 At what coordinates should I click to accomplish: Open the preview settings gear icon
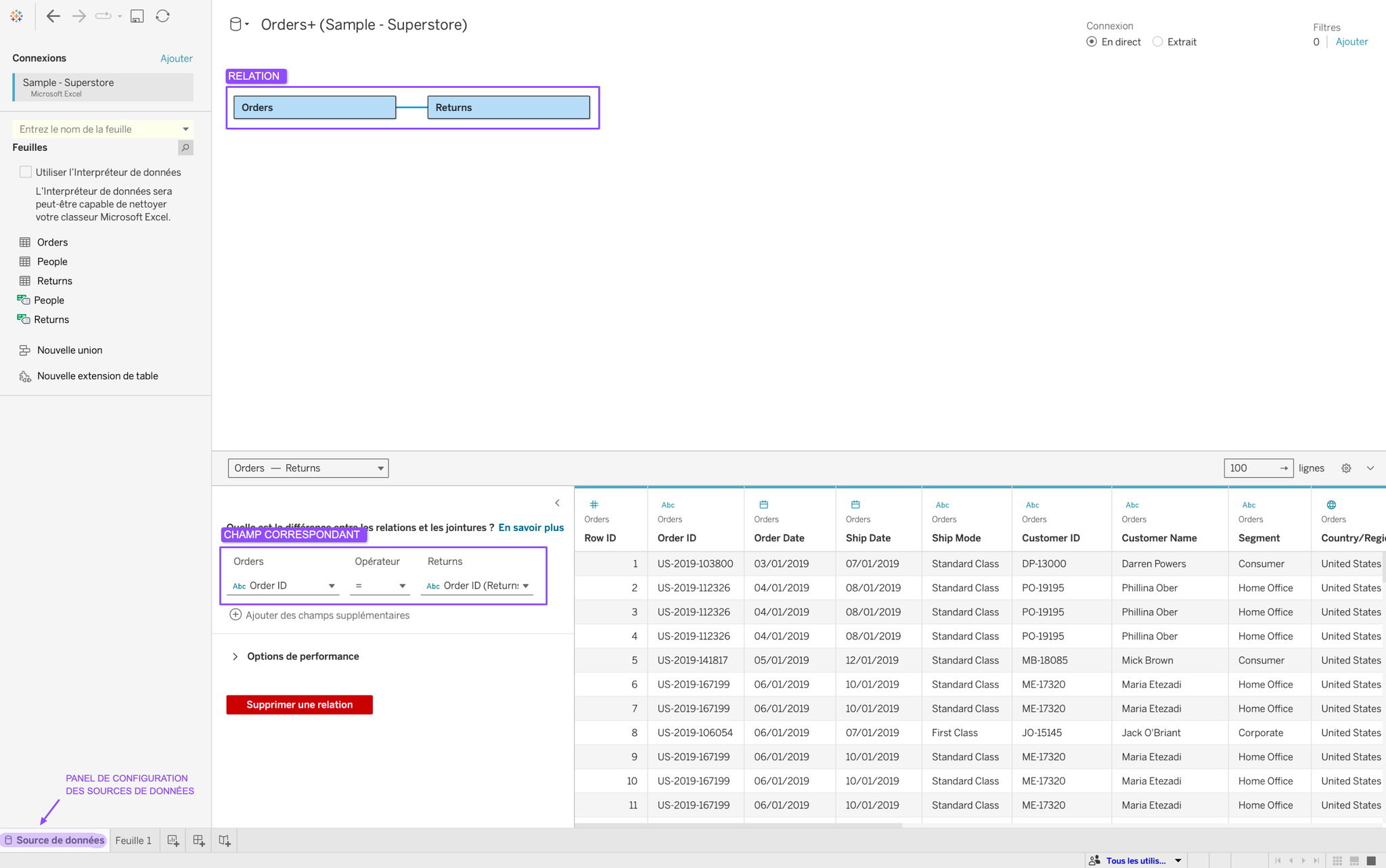click(1346, 468)
